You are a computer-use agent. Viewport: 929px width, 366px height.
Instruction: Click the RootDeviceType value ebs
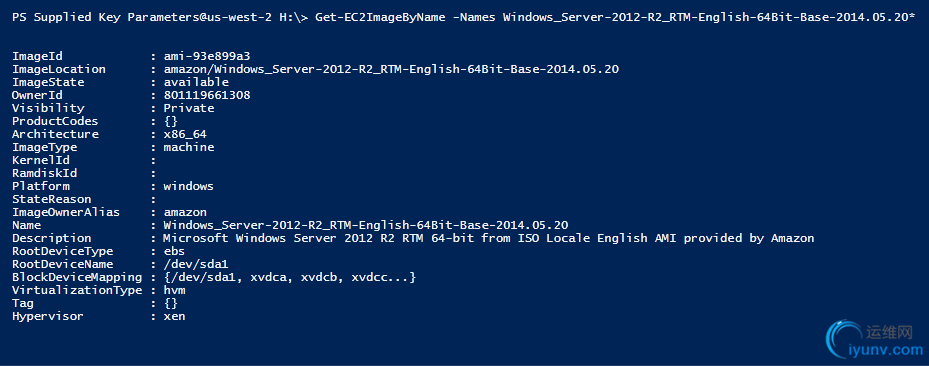pyautogui.click(x=174, y=252)
